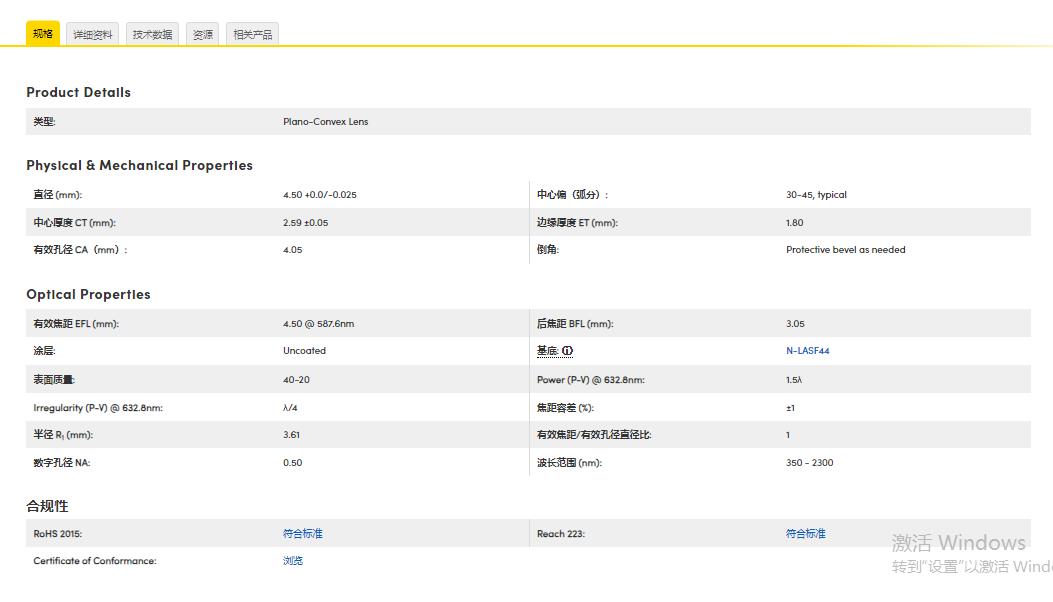Viewport: 1053px width, 602px height.
Task: Go to the 资源 tab
Action: pyautogui.click(x=203, y=35)
